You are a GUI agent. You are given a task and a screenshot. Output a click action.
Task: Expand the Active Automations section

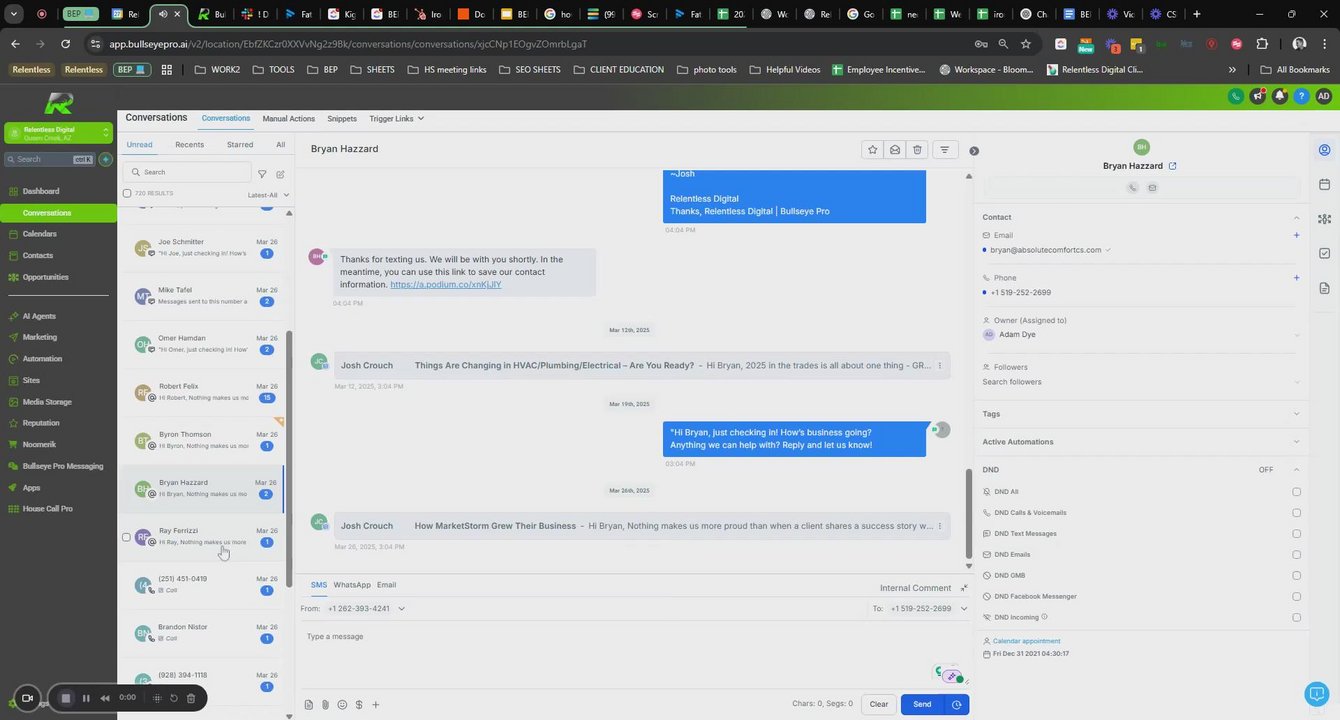point(1297,442)
